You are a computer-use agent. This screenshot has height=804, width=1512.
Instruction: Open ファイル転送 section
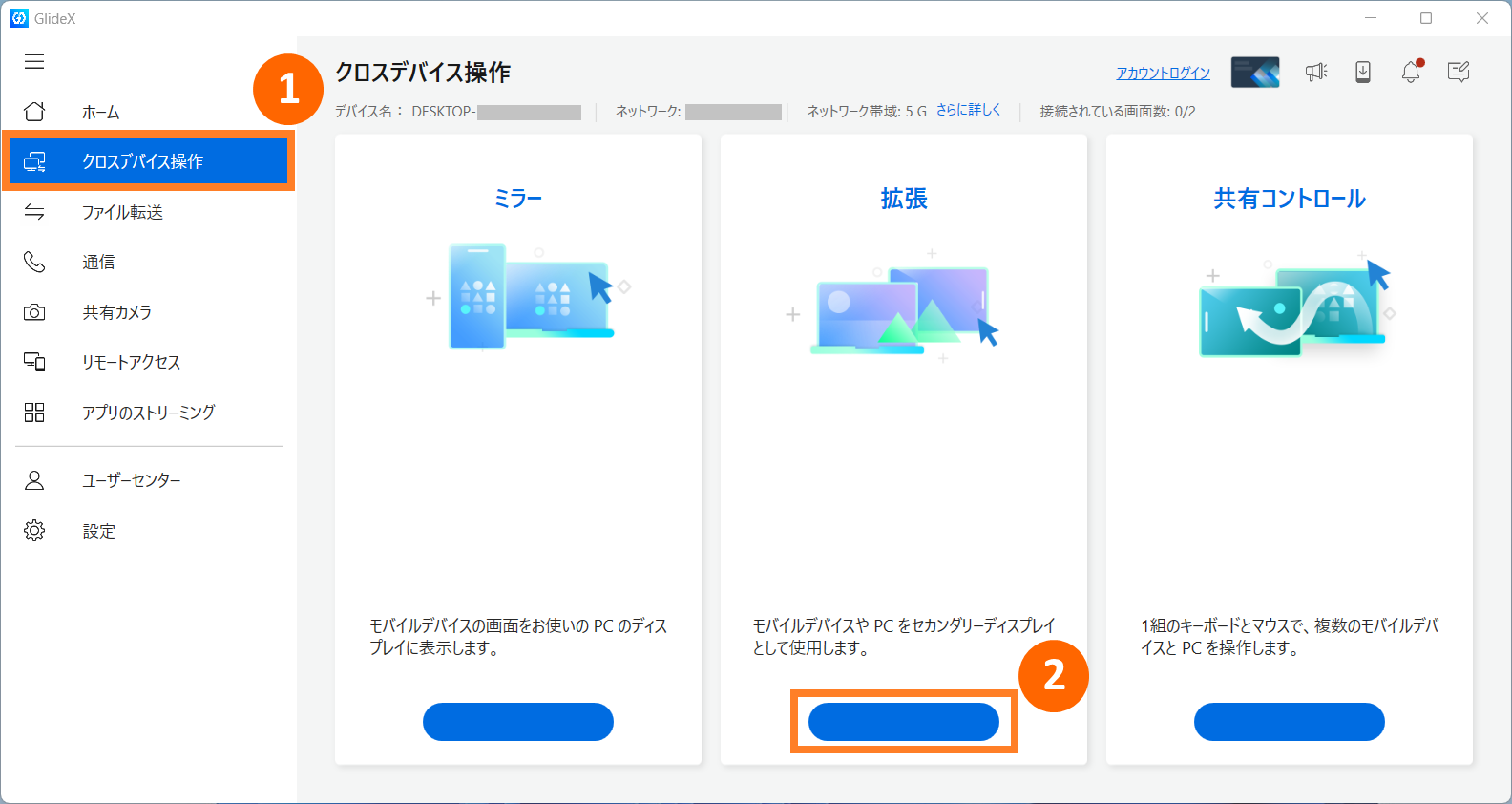122,212
